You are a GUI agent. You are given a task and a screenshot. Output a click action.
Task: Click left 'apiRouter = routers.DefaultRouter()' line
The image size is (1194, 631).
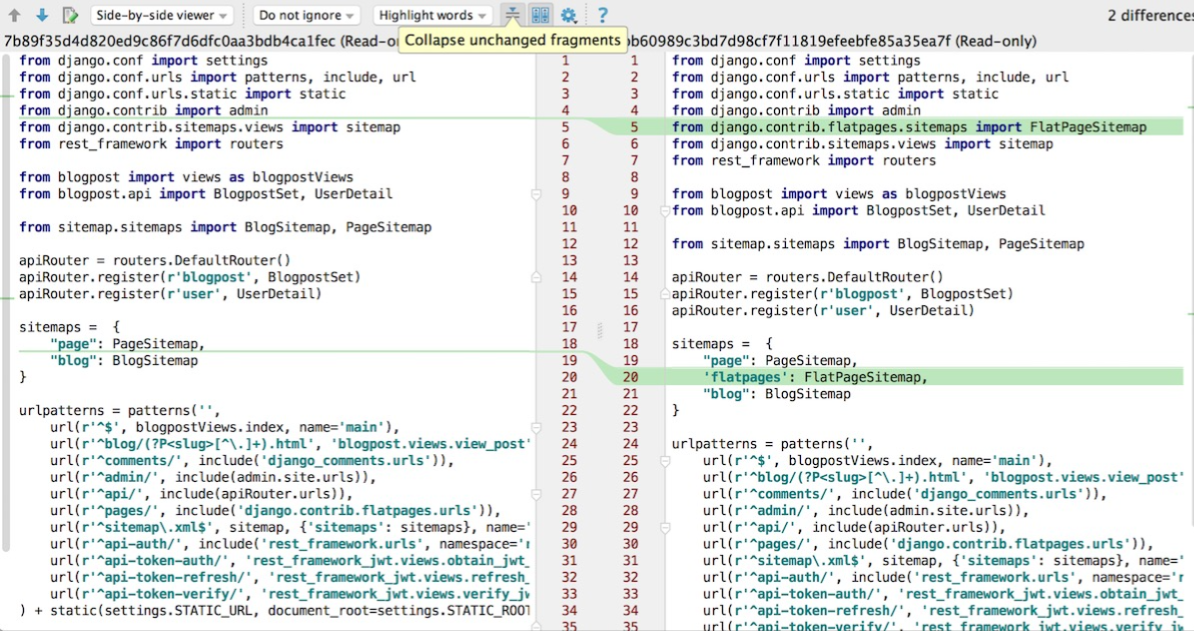155,260
